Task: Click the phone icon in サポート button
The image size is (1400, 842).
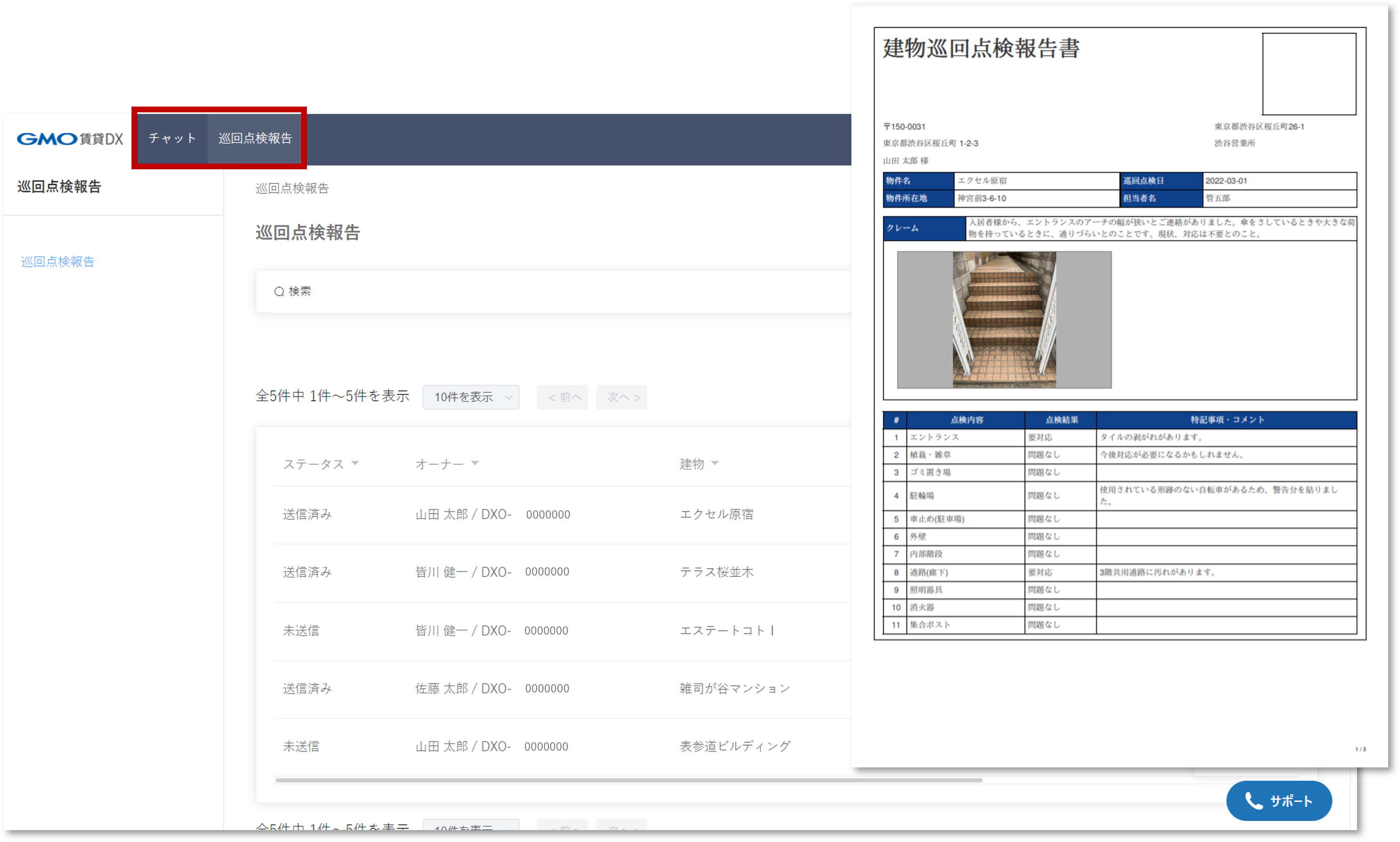Action: tap(1253, 801)
